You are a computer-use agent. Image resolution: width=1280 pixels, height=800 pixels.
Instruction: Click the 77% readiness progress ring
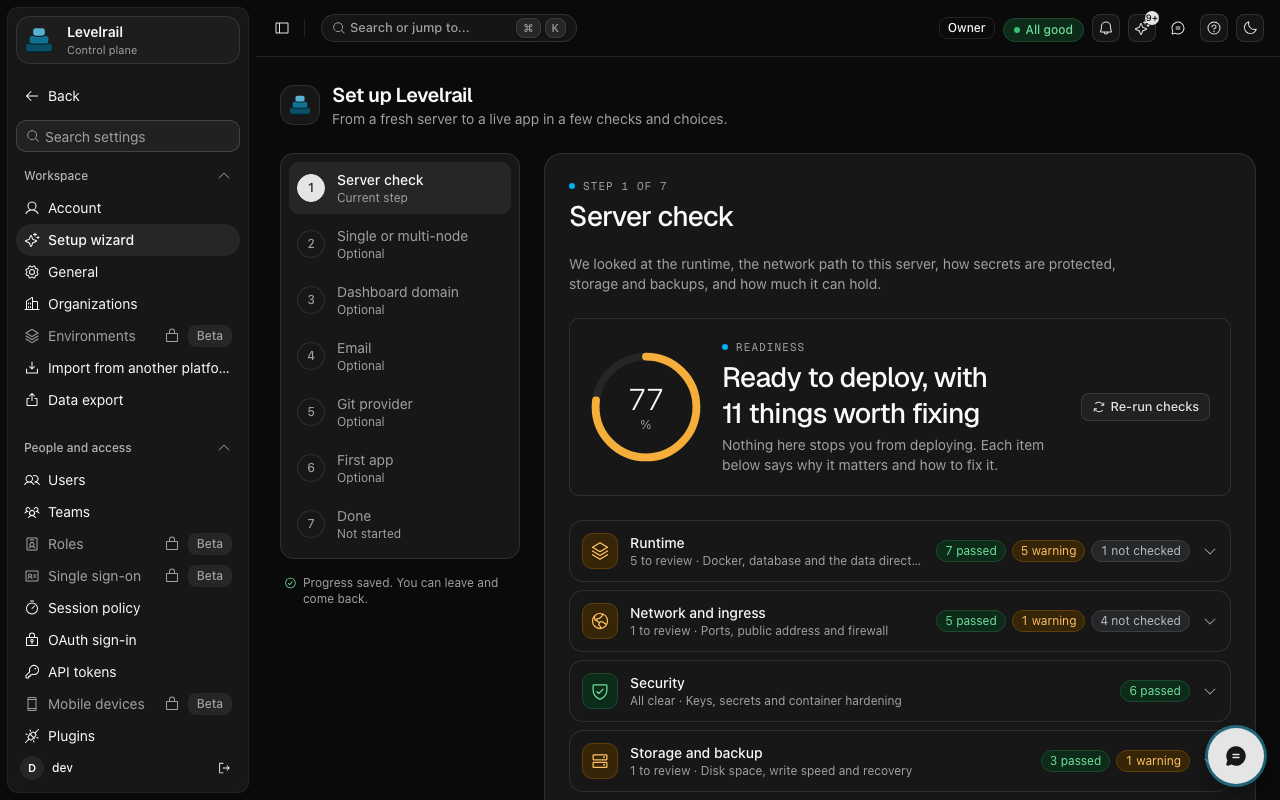pos(646,407)
